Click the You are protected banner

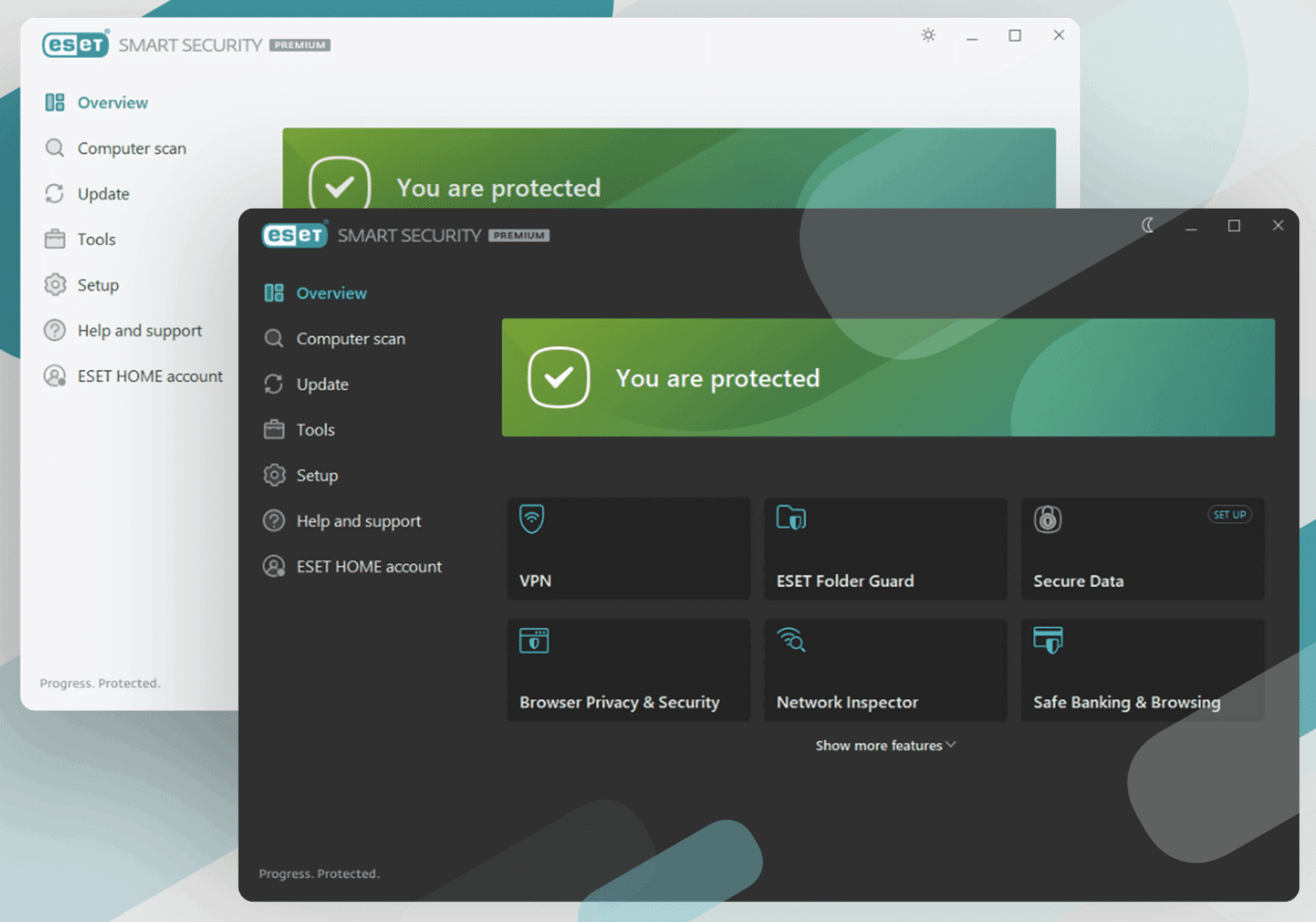tap(718, 377)
